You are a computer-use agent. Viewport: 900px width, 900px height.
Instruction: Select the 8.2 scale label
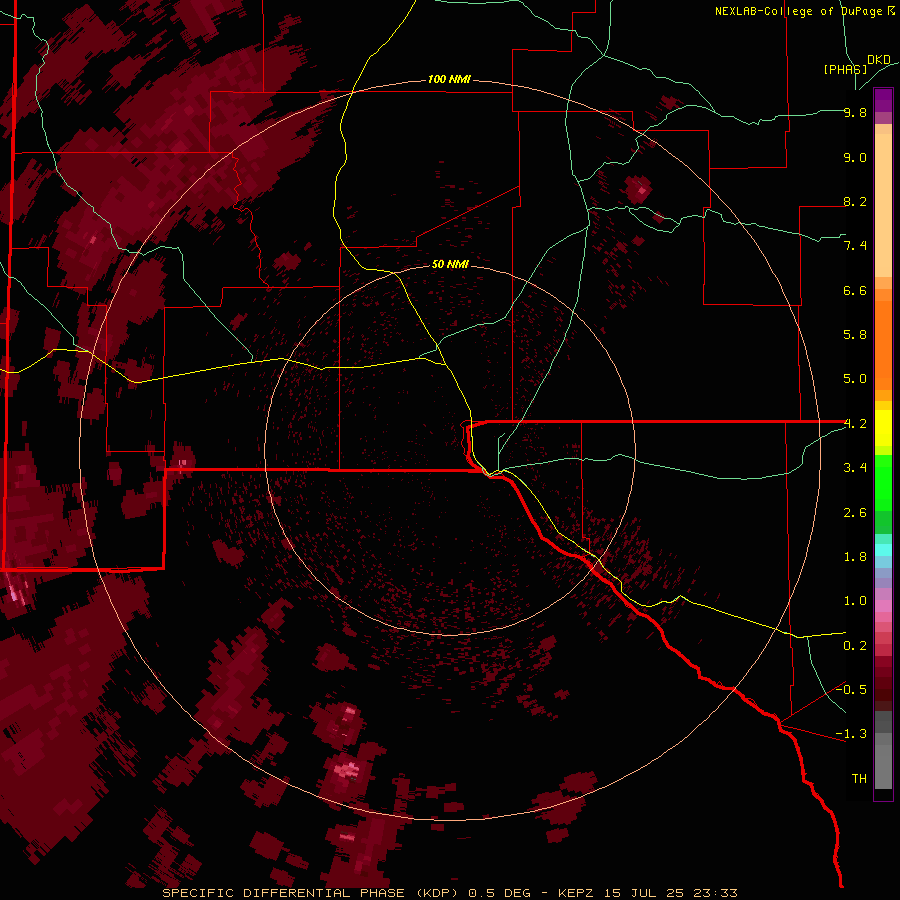(855, 201)
